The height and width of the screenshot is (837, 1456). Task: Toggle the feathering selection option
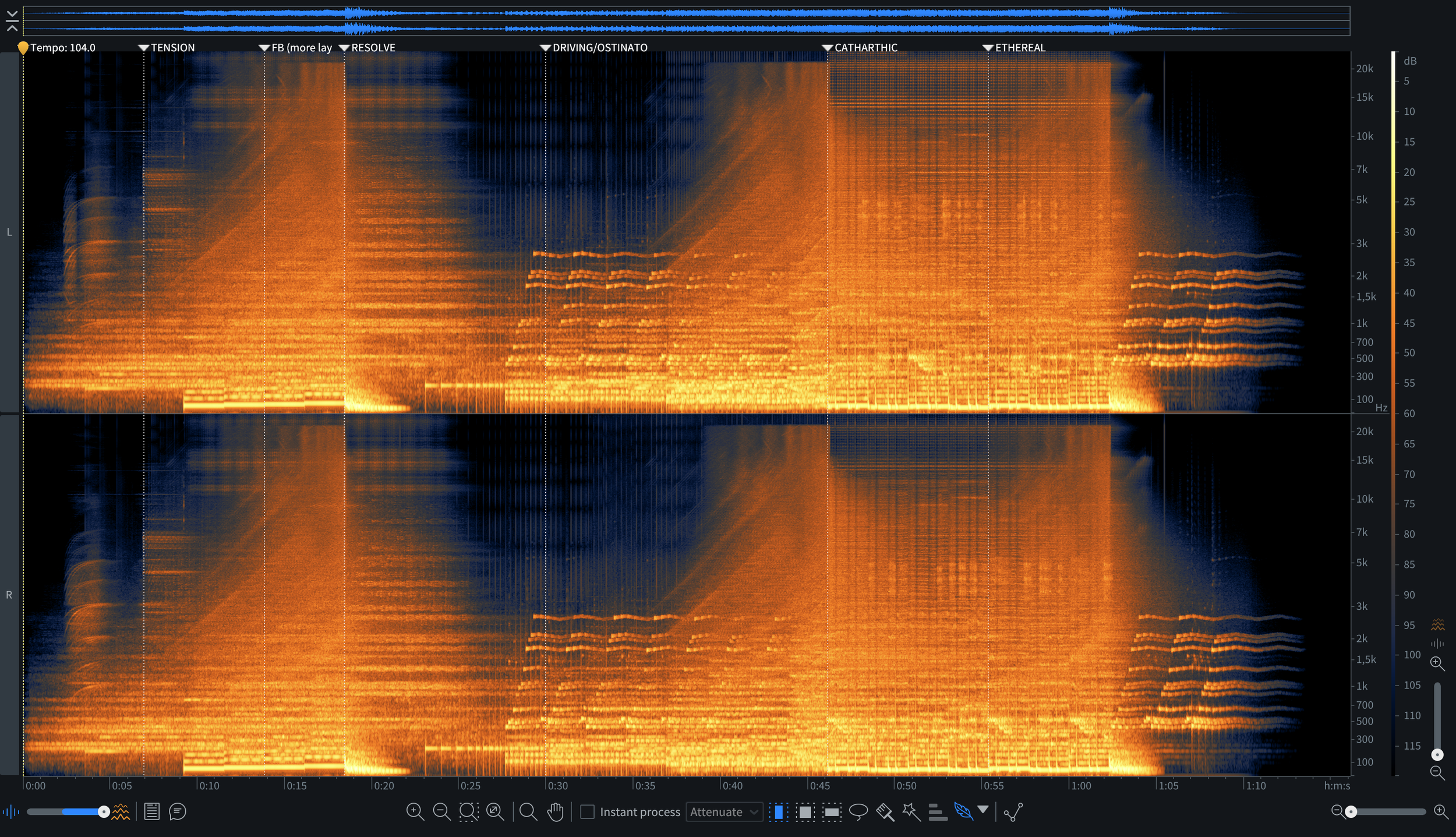pyautogui.click(x=963, y=811)
